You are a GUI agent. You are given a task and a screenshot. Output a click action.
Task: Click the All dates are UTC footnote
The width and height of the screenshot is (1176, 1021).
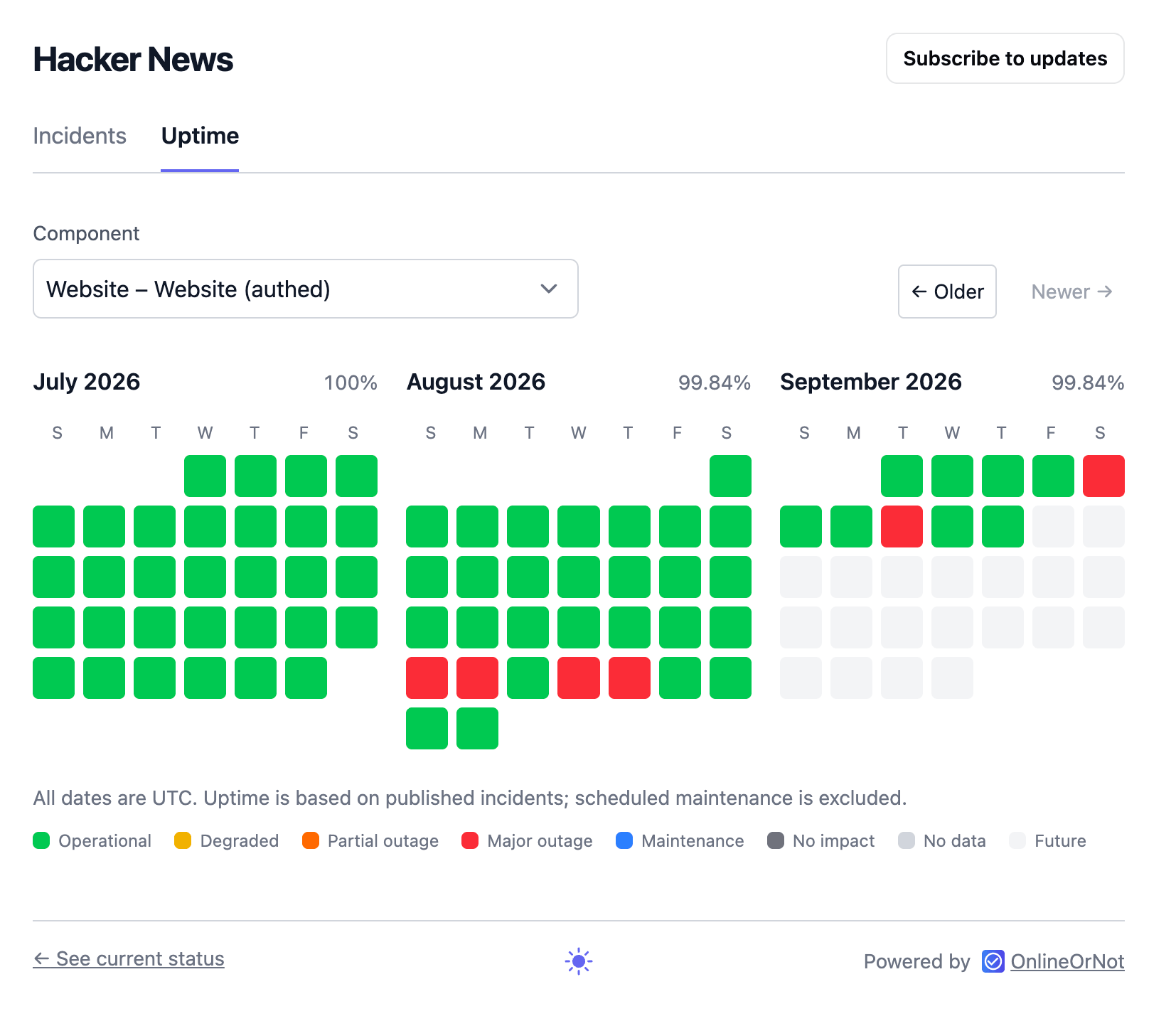(470, 798)
